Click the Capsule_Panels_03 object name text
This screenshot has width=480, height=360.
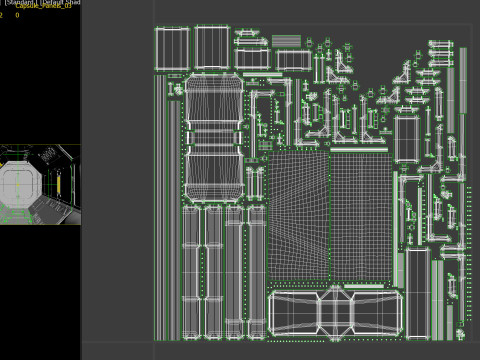pos(44,6)
